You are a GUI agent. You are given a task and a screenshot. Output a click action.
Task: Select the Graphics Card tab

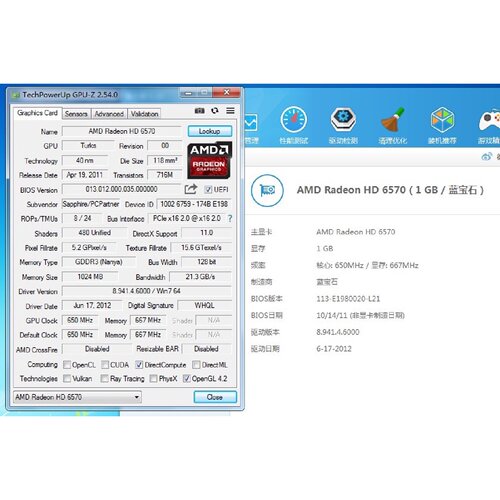click(x=37, y=113)
